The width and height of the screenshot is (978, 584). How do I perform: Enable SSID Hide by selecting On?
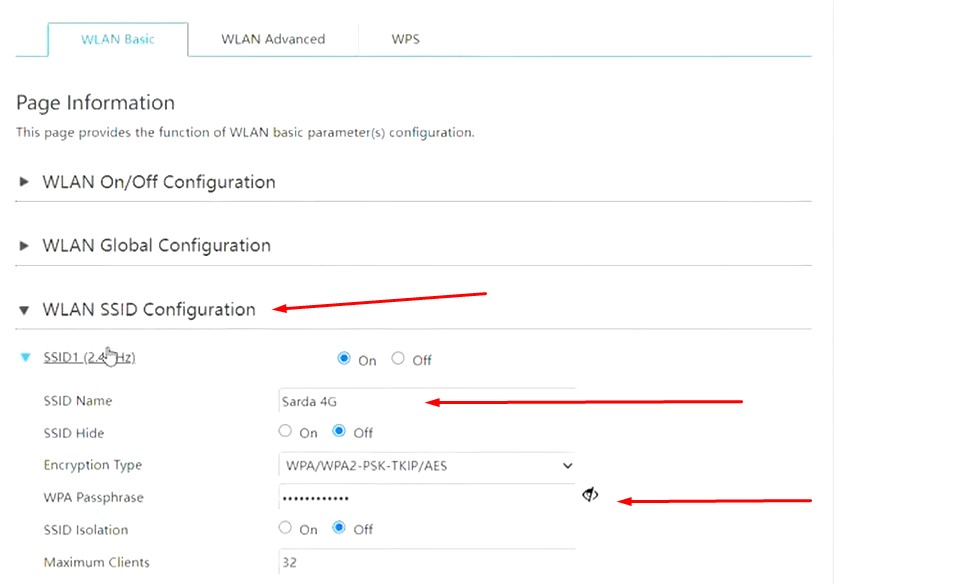[285, 431]
